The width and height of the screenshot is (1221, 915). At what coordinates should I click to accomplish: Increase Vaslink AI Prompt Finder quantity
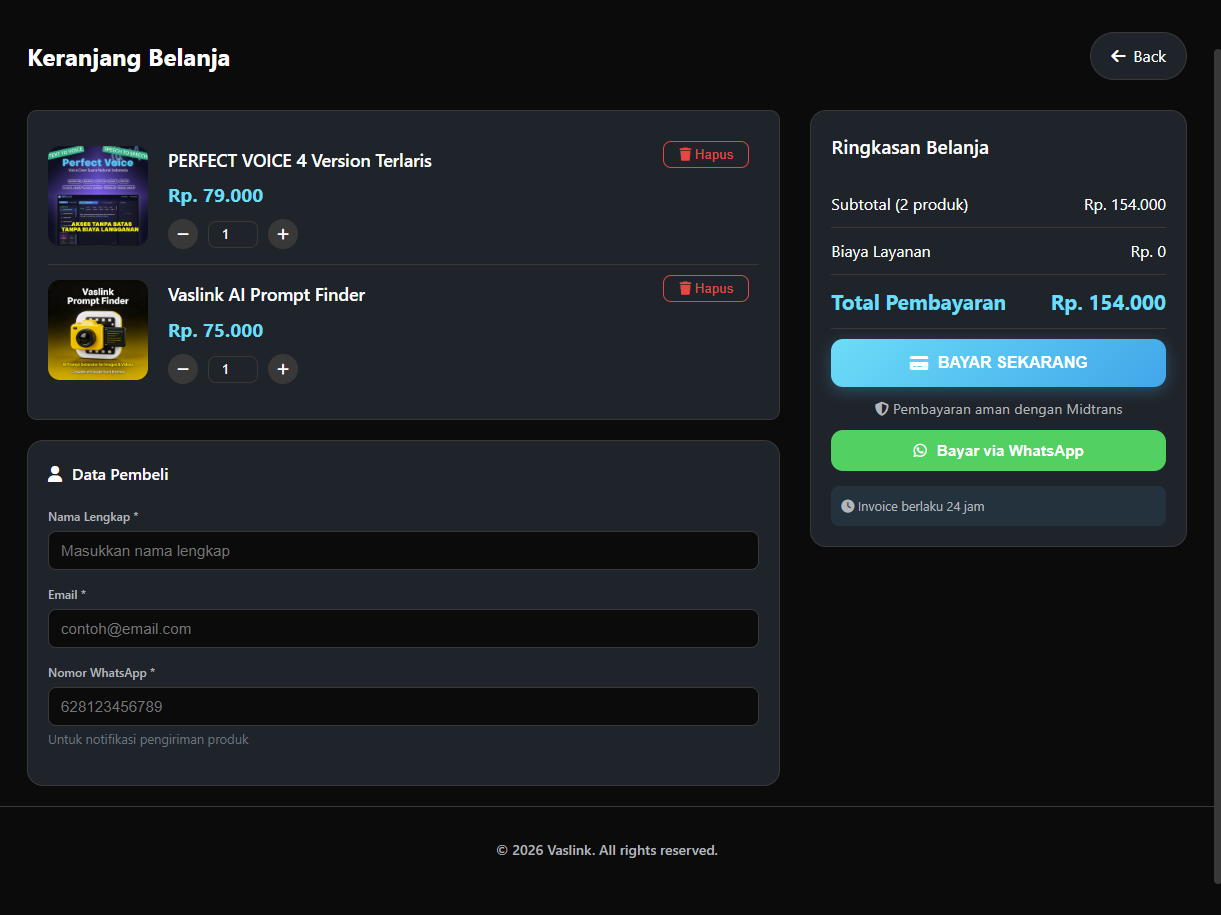[283, 369]
